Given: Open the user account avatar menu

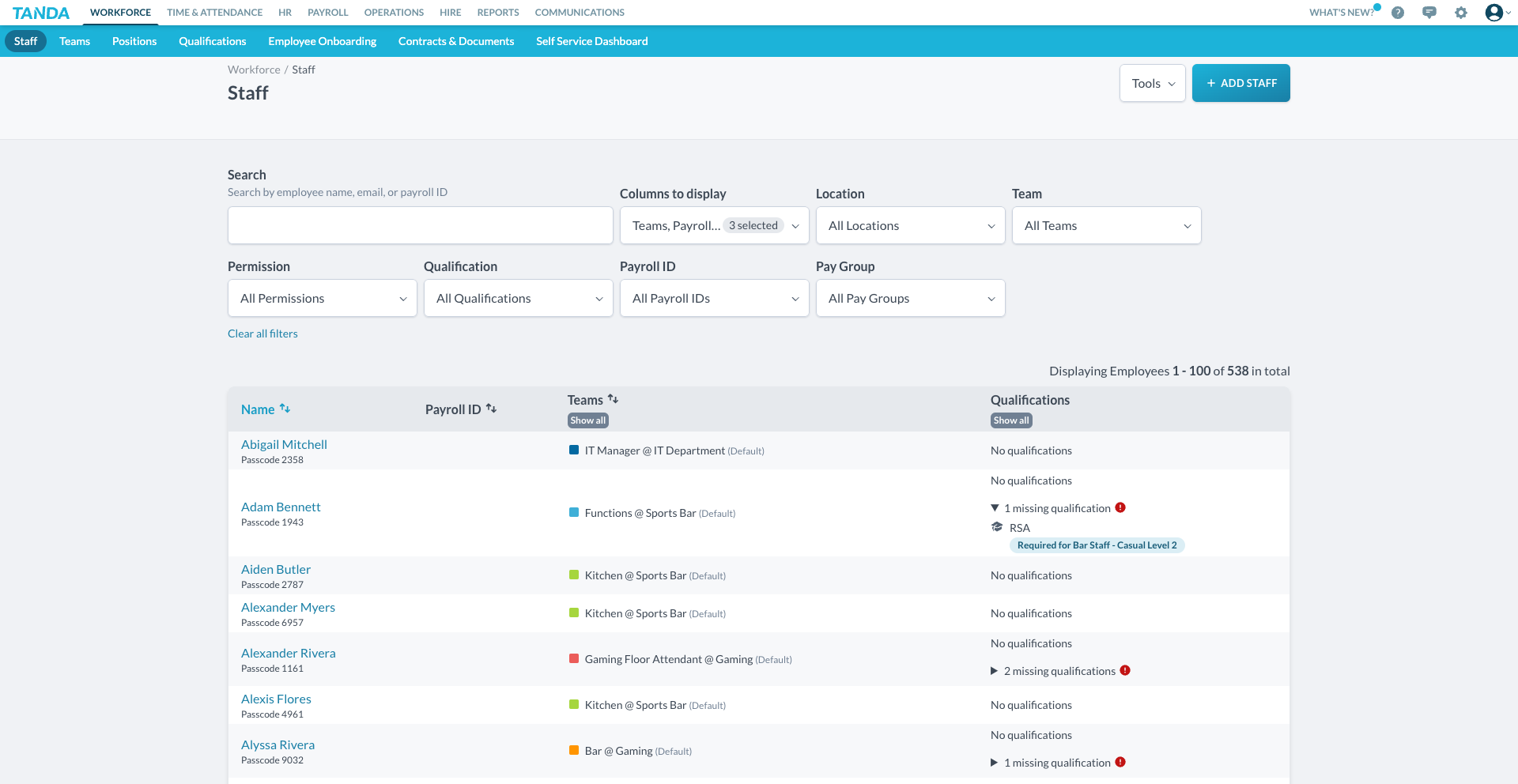Looking at the screenshot, I should pos(1497,13).
